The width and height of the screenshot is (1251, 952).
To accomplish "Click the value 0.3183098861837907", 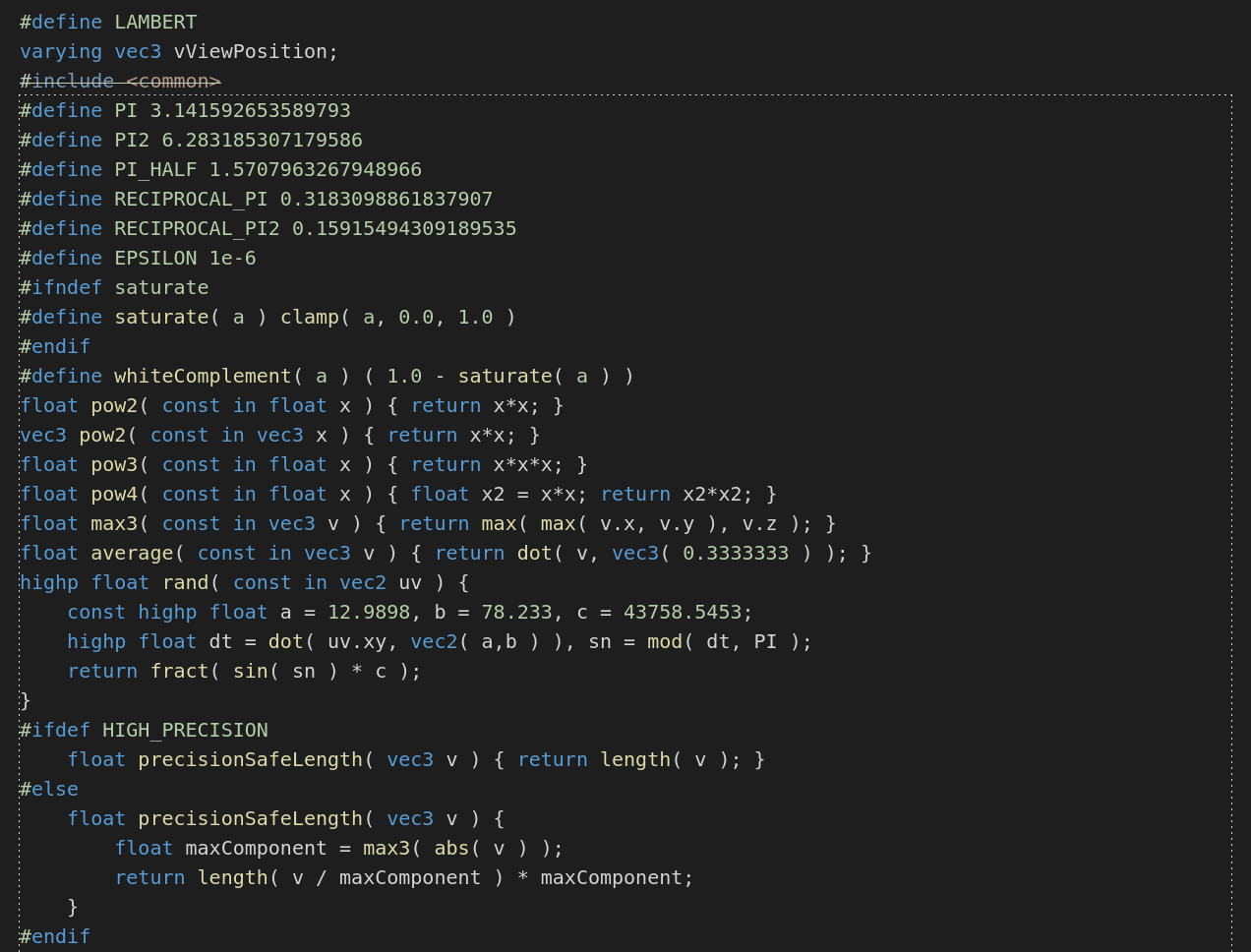I will tap(387, 199).
